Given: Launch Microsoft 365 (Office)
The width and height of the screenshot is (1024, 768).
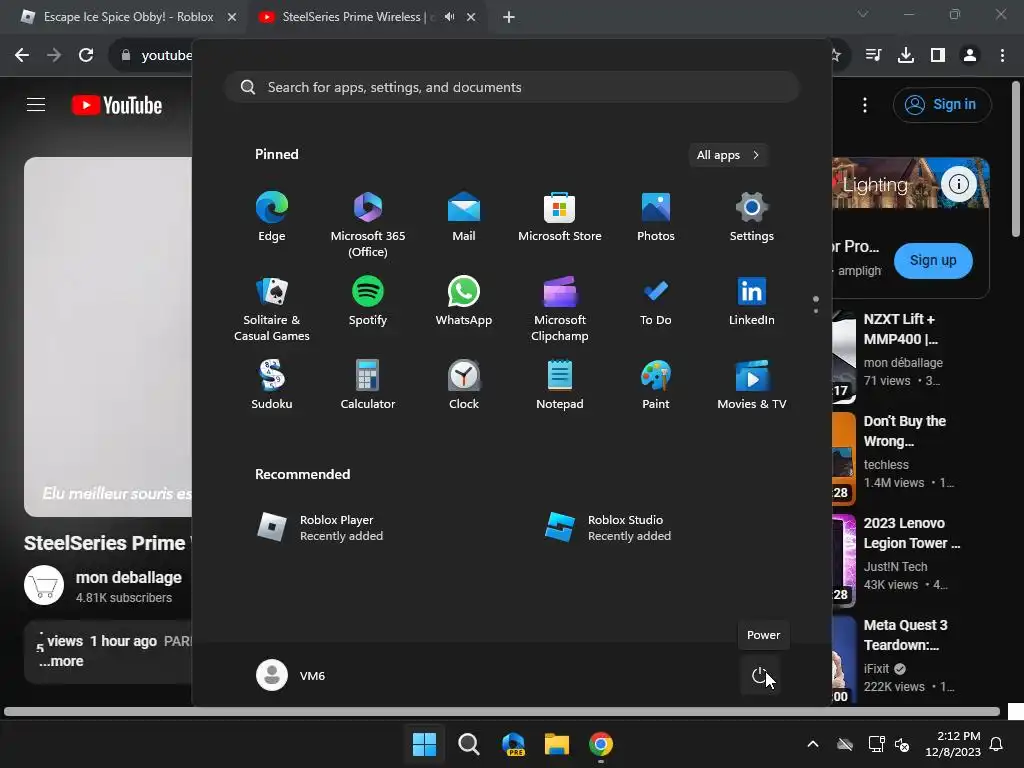Looking at the screenshot, I should (x=368, y=225).
